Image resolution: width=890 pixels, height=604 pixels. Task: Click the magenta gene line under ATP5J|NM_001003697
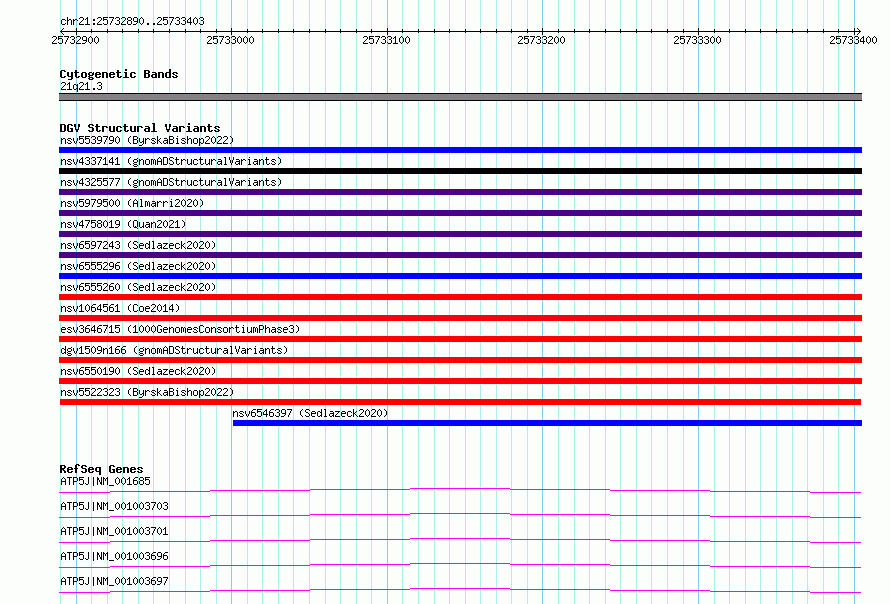point(460,590)
